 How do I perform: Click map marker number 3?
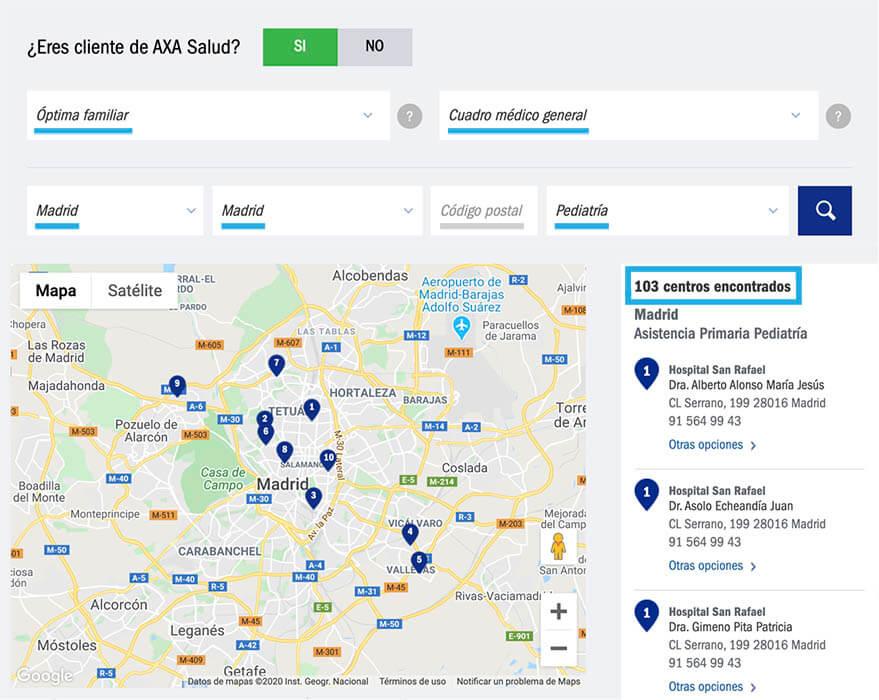[313, 497]
